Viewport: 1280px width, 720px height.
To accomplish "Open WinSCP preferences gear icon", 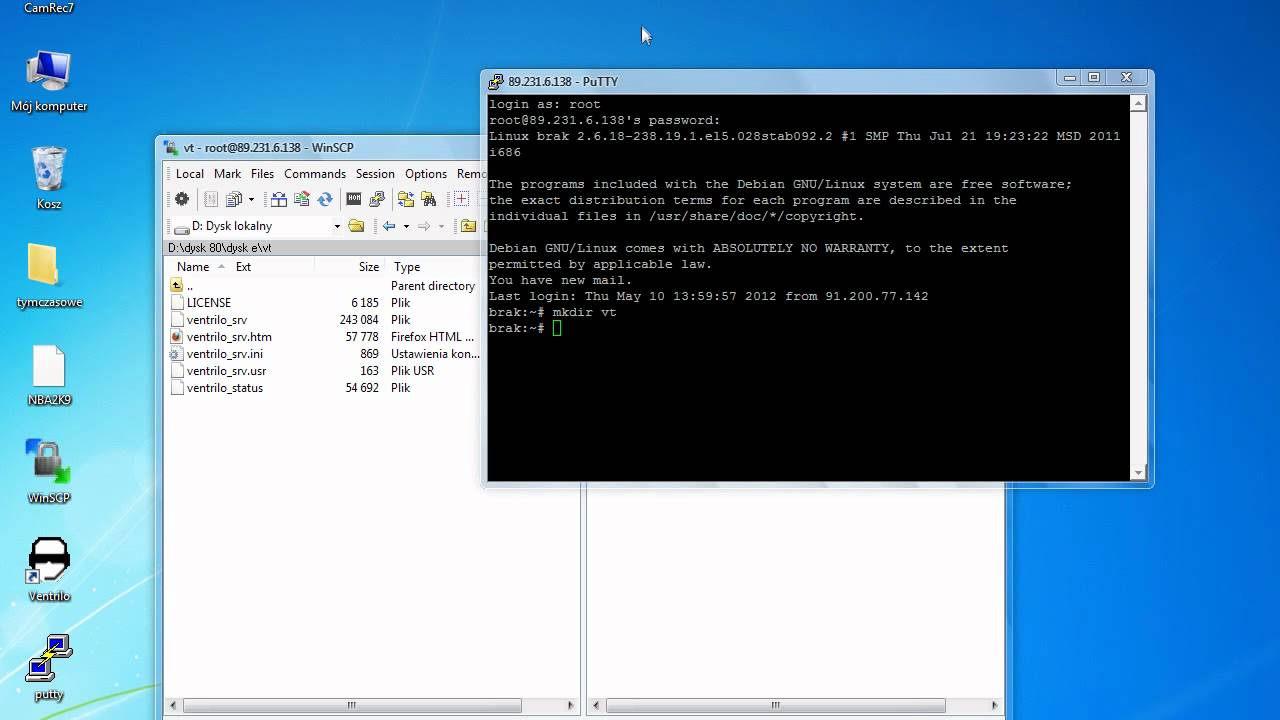I will [x=182, y=199].
